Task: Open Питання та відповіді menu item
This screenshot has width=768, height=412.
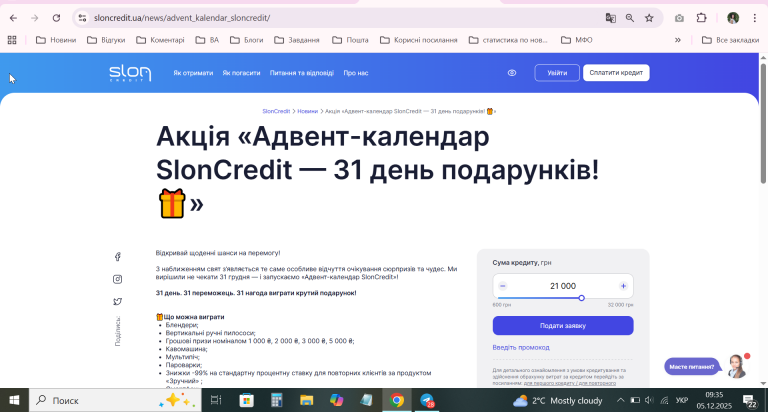Action: coord(302,73)
